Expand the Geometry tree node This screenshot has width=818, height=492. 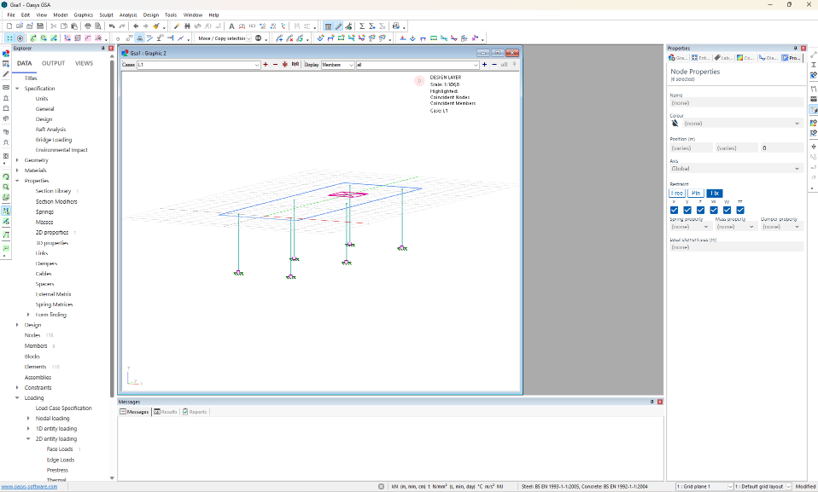(x=17, y=160)
